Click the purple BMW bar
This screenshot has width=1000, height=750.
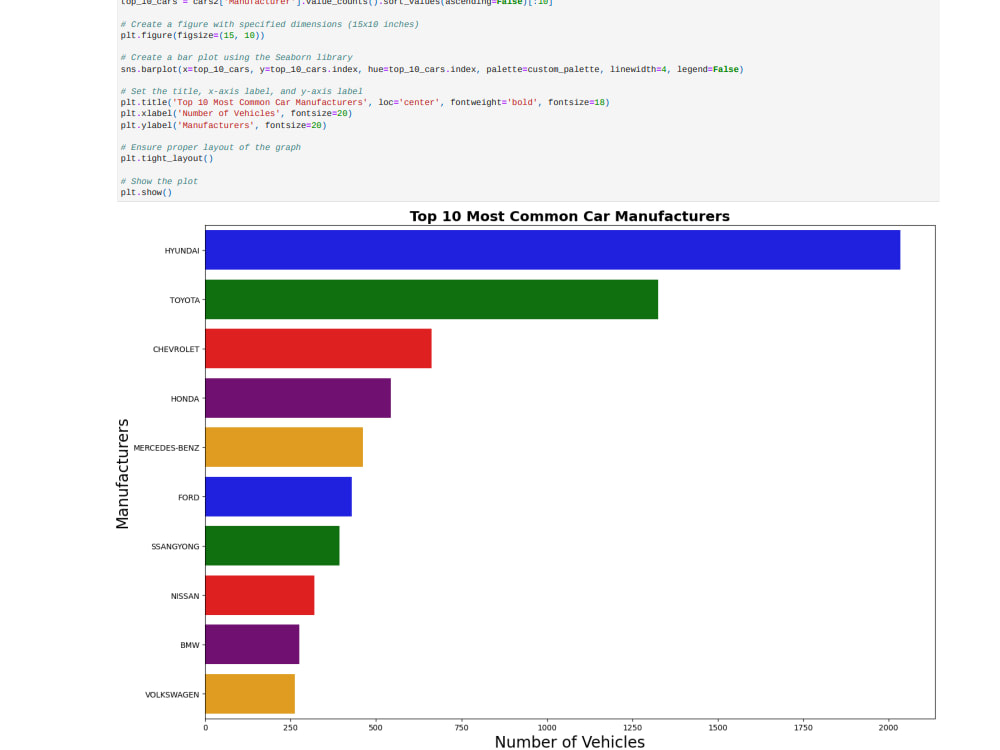coord(252,644)
